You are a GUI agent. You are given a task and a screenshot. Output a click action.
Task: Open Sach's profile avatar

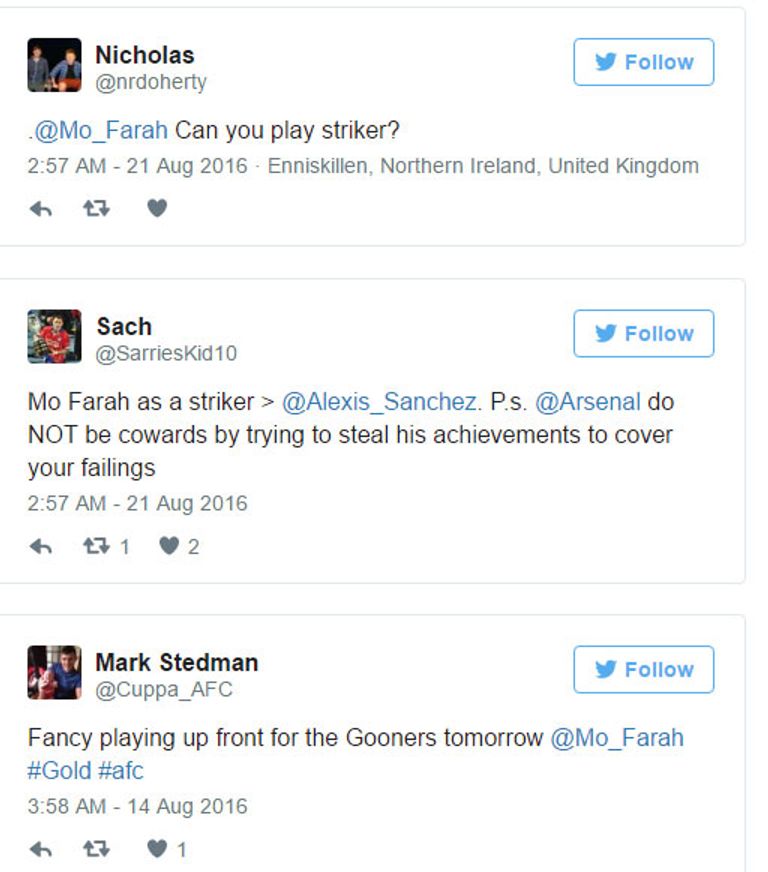[54, 337]
